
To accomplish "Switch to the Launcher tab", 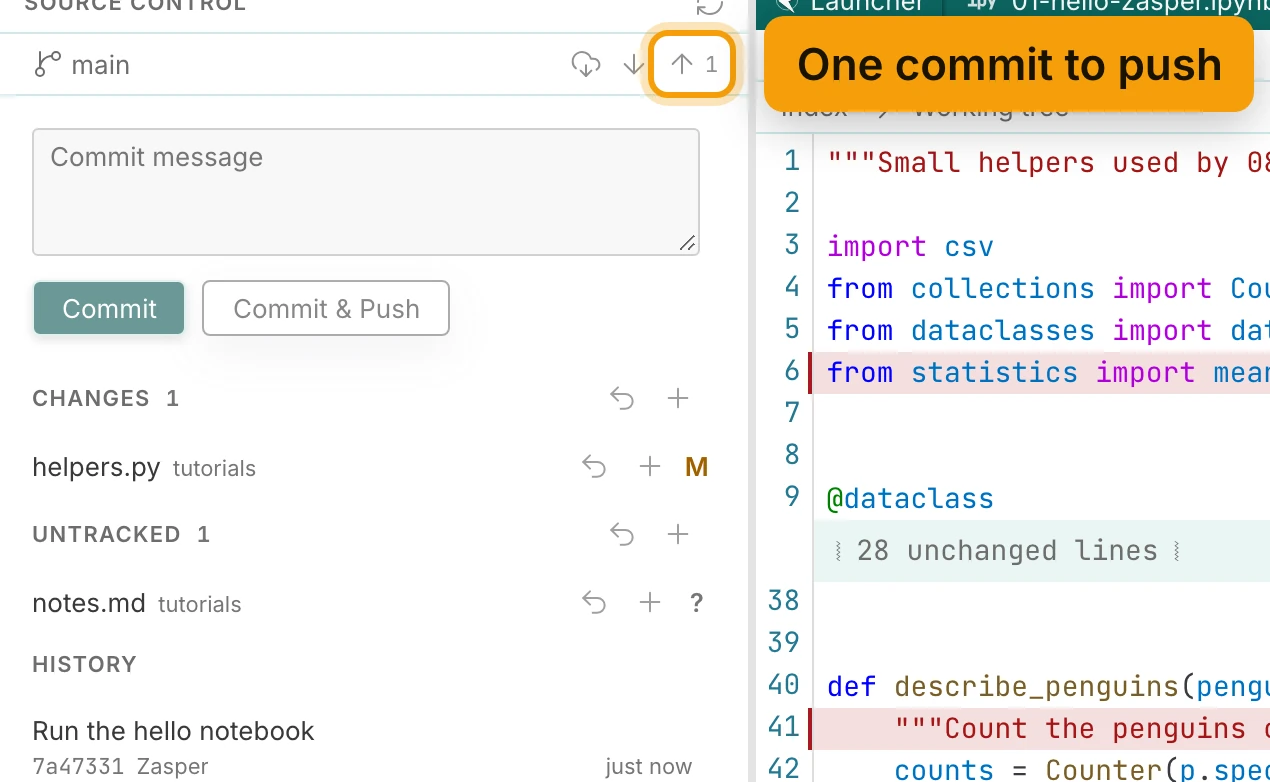I will (852, 6).
